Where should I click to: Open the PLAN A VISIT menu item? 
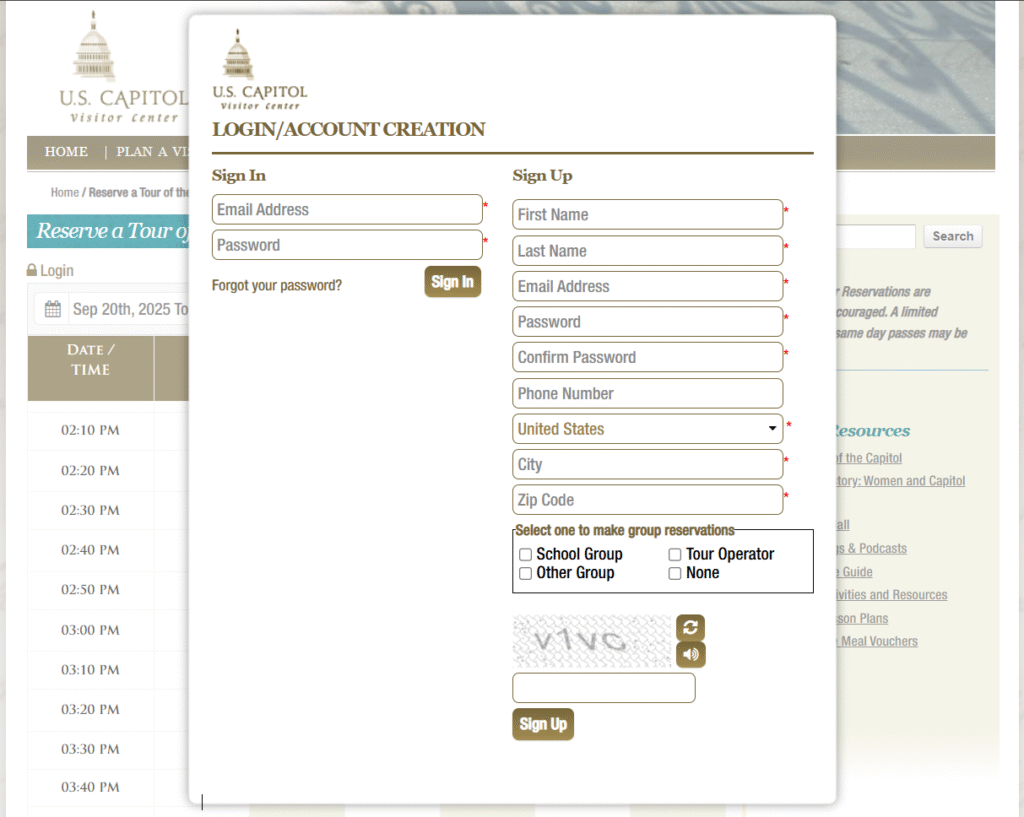(152, 152)
